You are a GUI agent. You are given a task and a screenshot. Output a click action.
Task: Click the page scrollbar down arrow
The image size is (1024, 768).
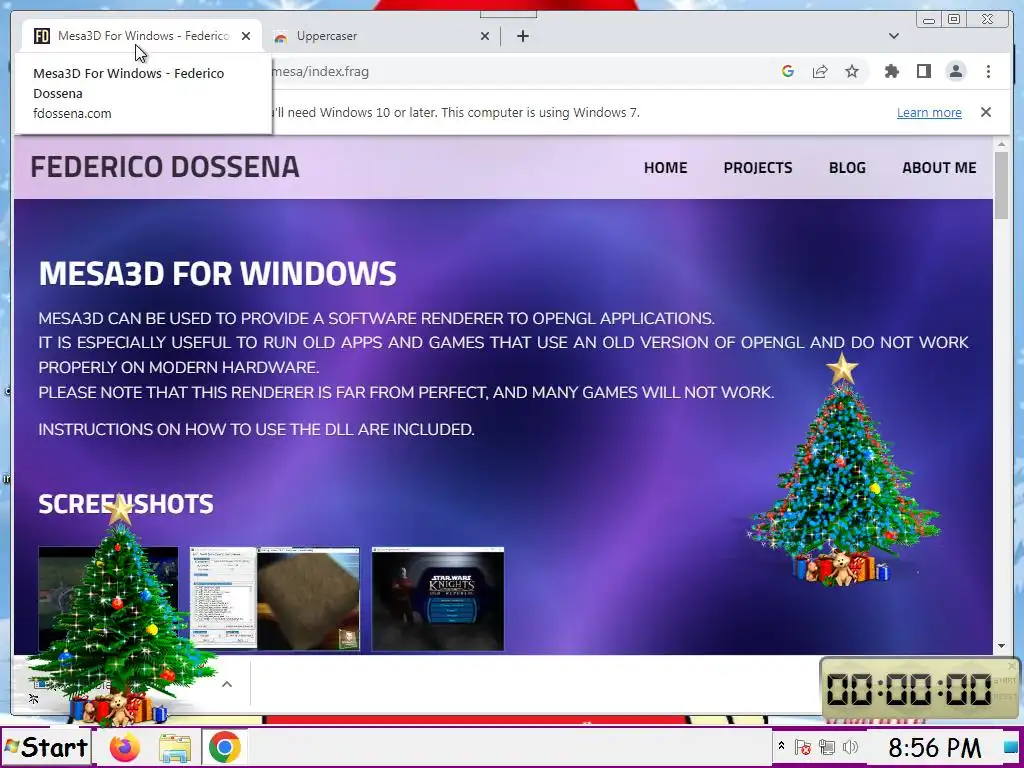click(x=1002, y=646)
